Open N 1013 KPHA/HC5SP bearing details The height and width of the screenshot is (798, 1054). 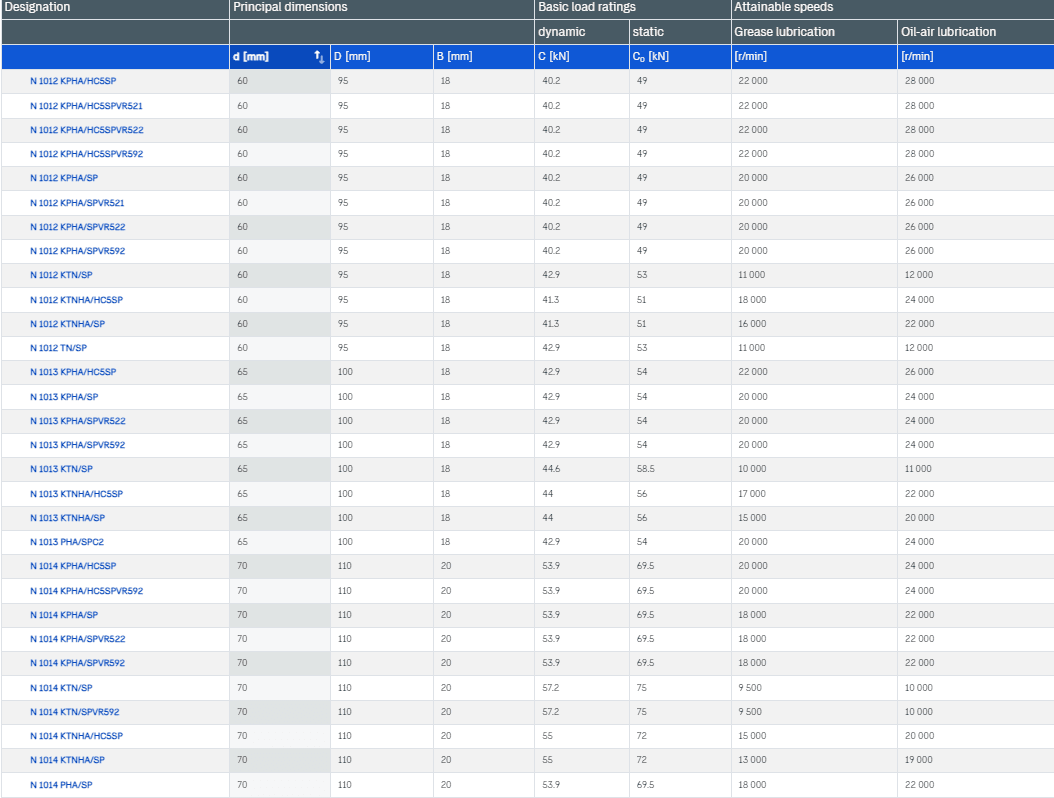tap(73, 372)
